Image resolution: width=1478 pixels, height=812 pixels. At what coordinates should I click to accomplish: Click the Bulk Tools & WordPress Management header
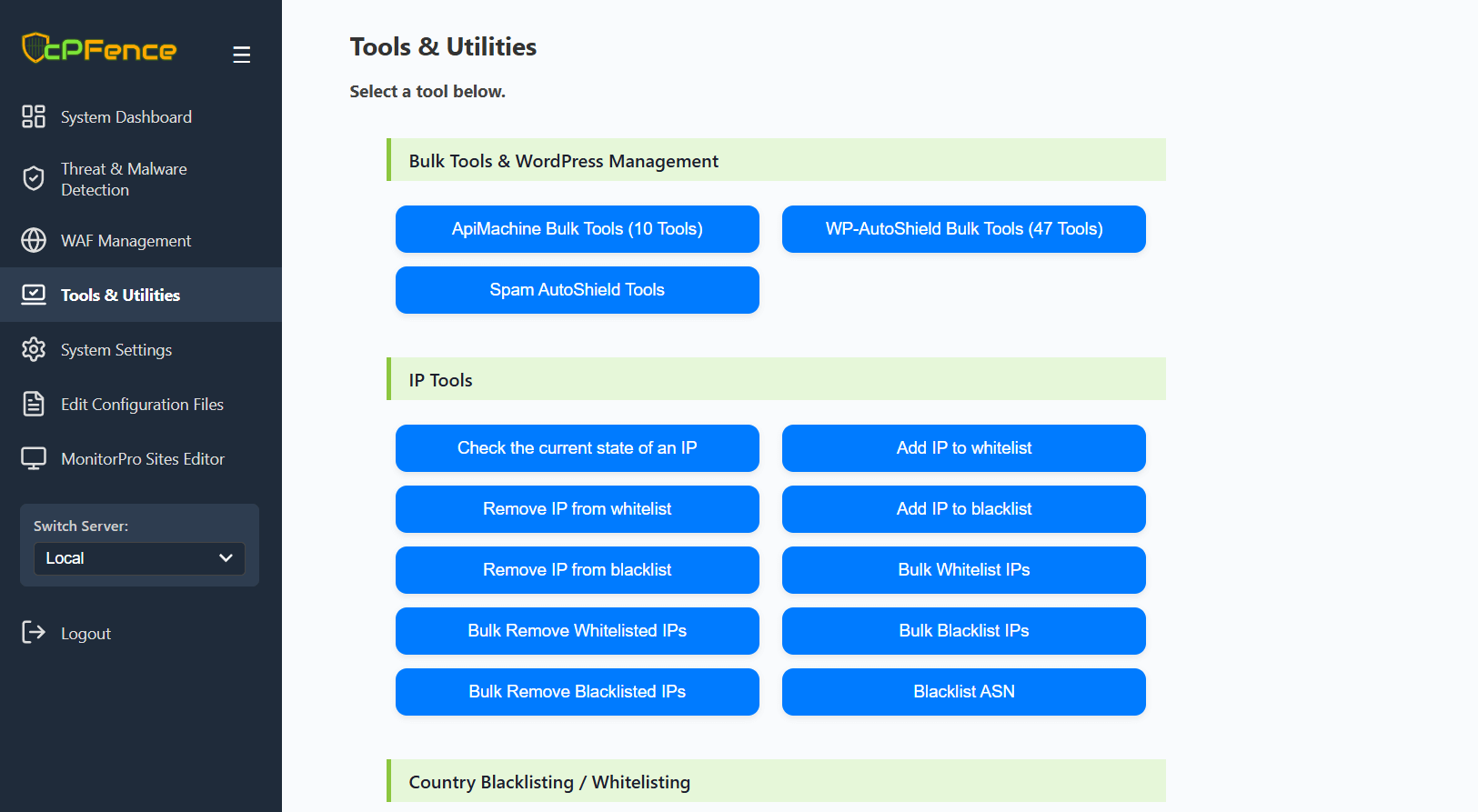pyautogui.click(x=776, y=160)
